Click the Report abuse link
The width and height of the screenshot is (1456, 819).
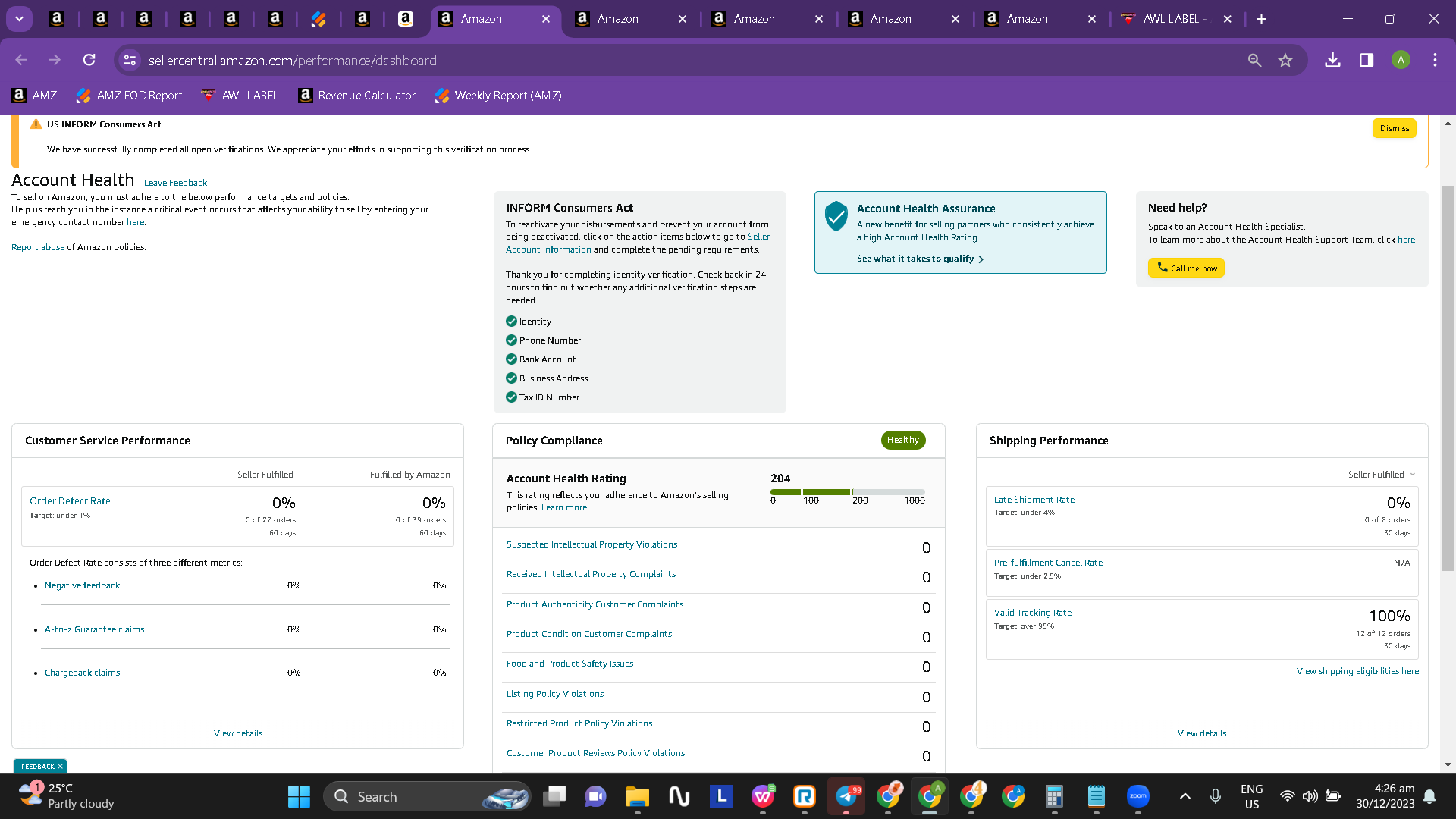pos(38,247)
